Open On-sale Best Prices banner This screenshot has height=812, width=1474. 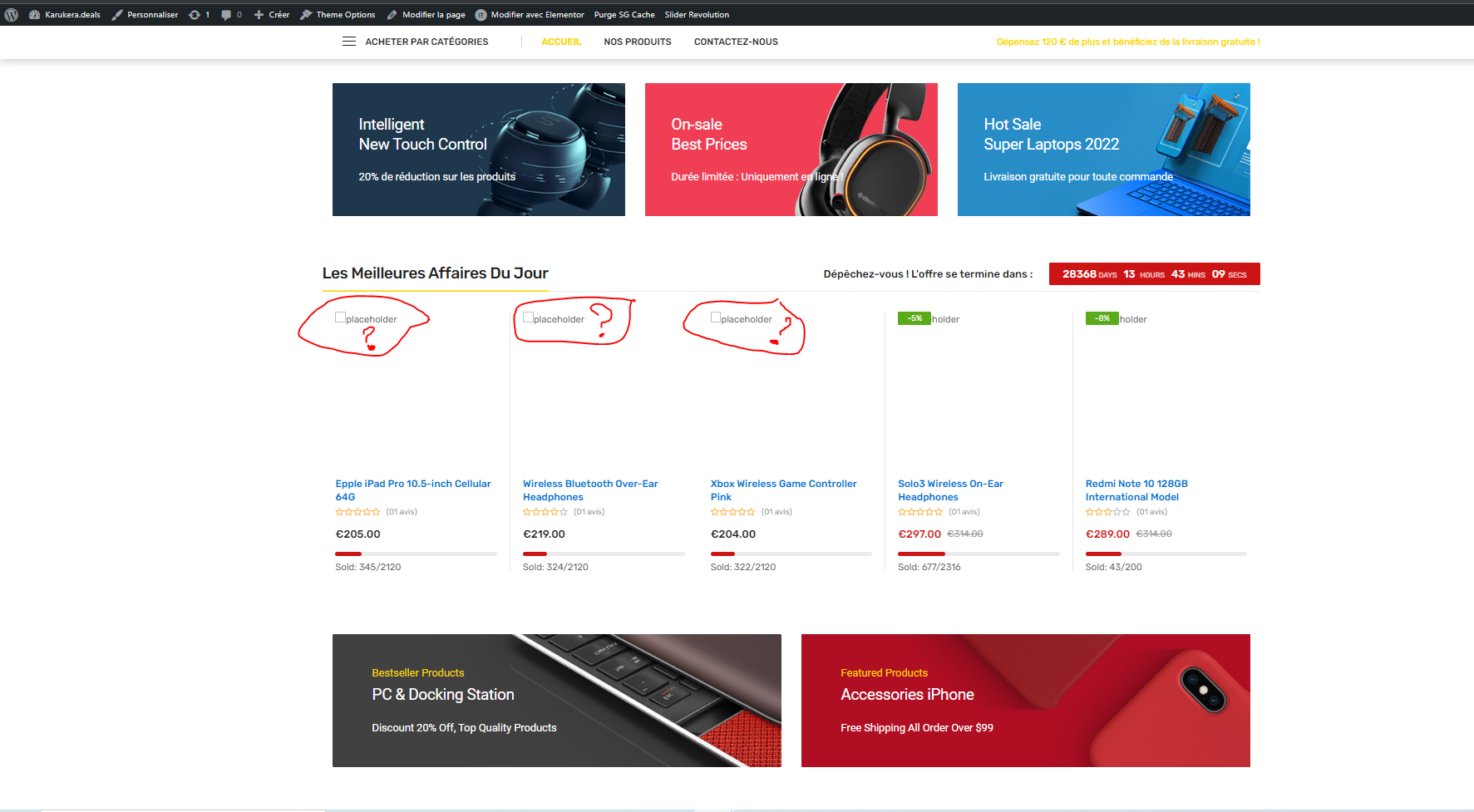[791, 150]
